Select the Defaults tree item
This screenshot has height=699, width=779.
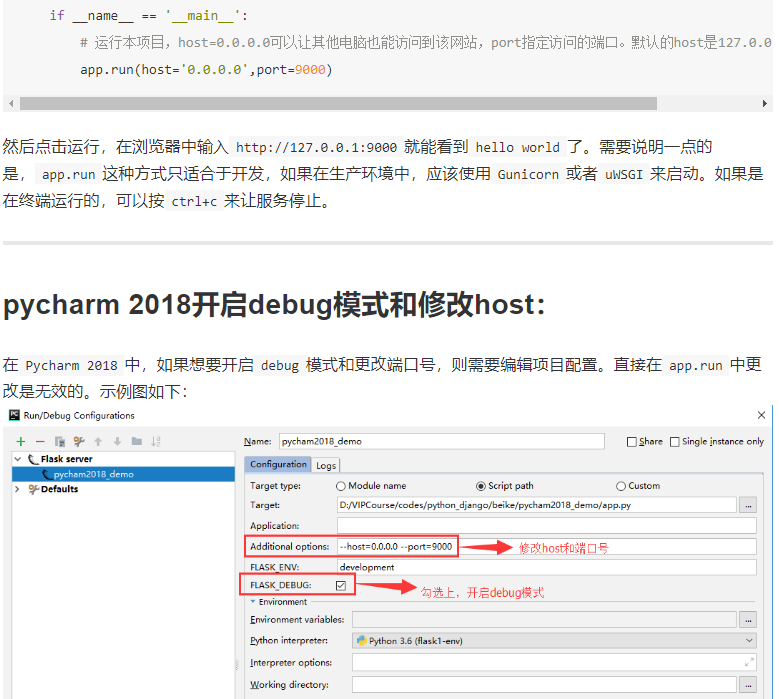[x=59, y=489]
